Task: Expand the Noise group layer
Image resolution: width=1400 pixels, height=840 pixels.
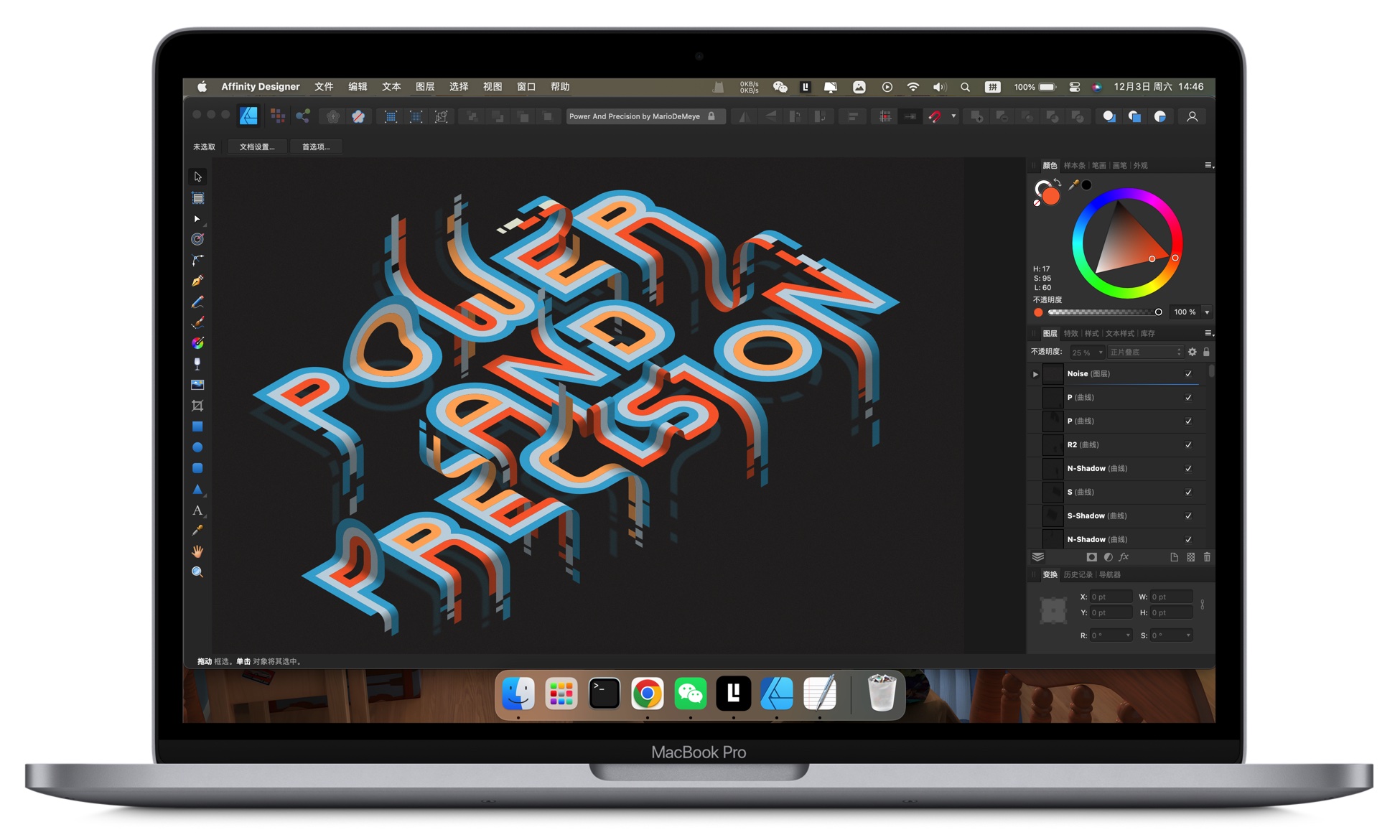Action: pos(1035,373)
